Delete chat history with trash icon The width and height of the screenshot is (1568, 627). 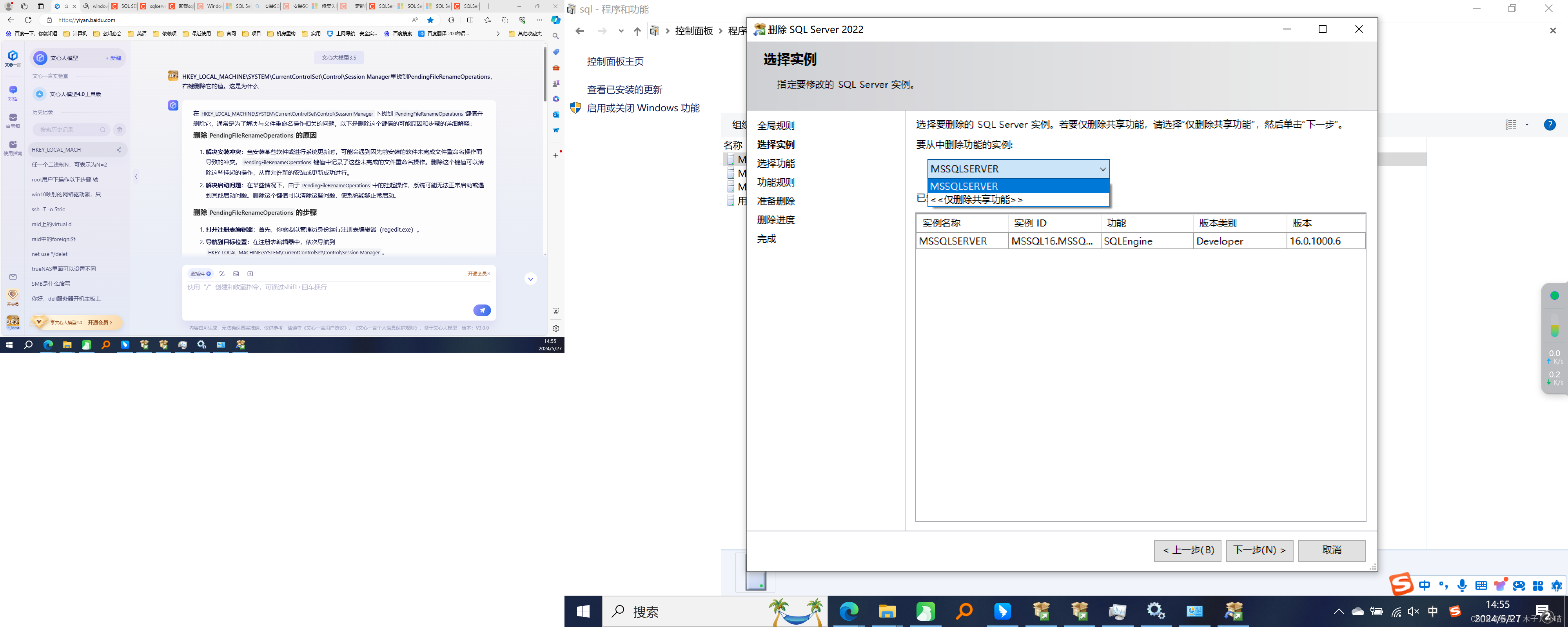[x=120, y=130]
